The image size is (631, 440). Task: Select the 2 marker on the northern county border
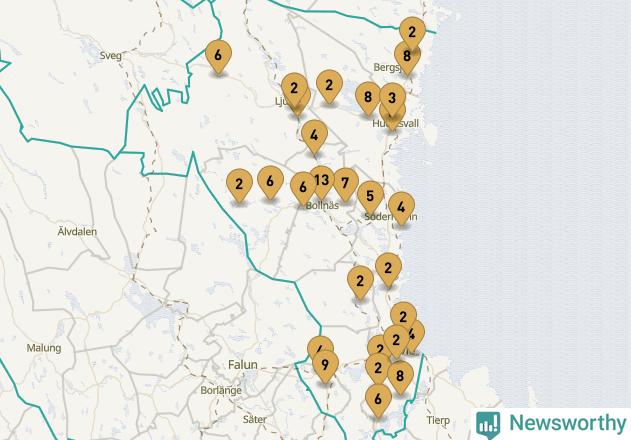click(412, 31)
